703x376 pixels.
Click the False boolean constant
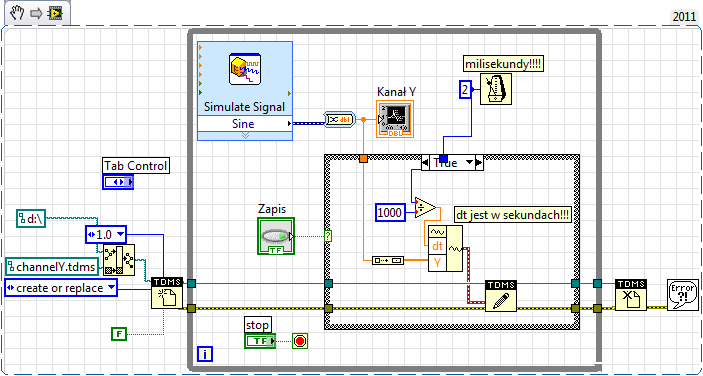click(119, 334)
